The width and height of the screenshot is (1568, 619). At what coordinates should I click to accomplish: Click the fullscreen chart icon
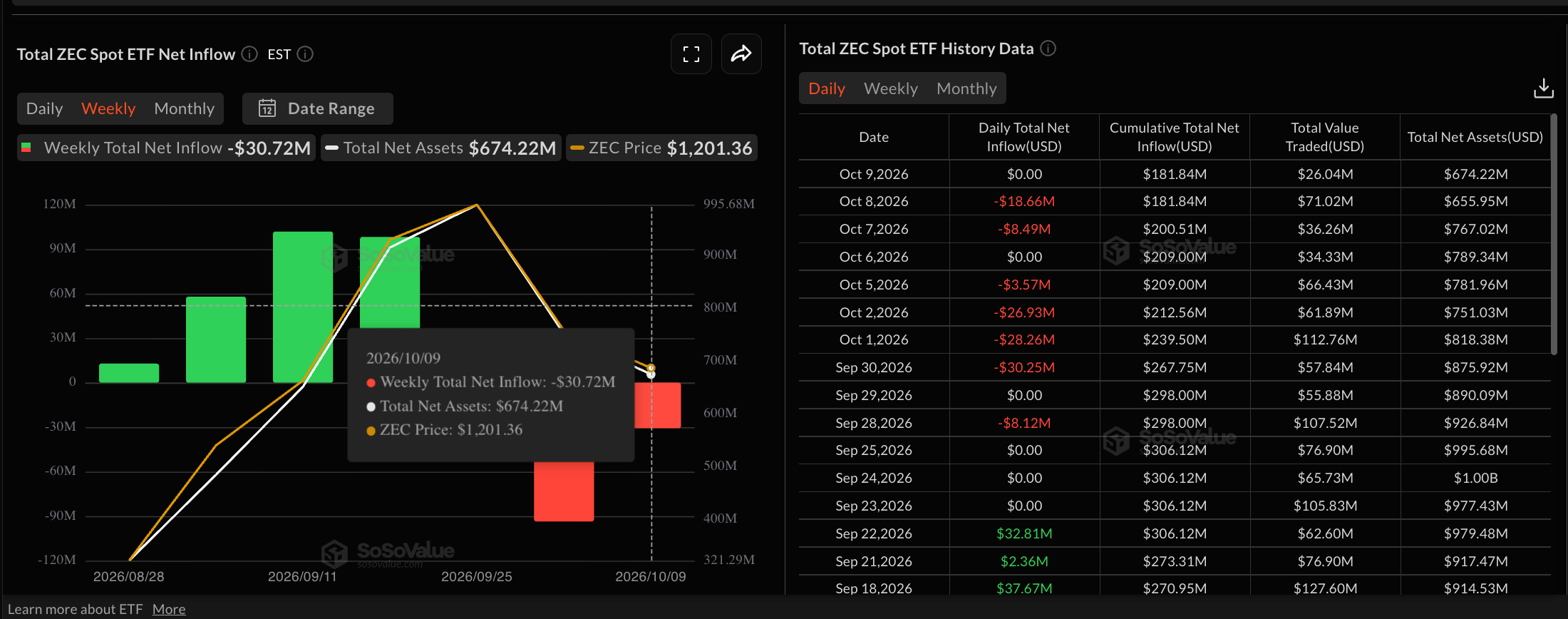(691, 54)
